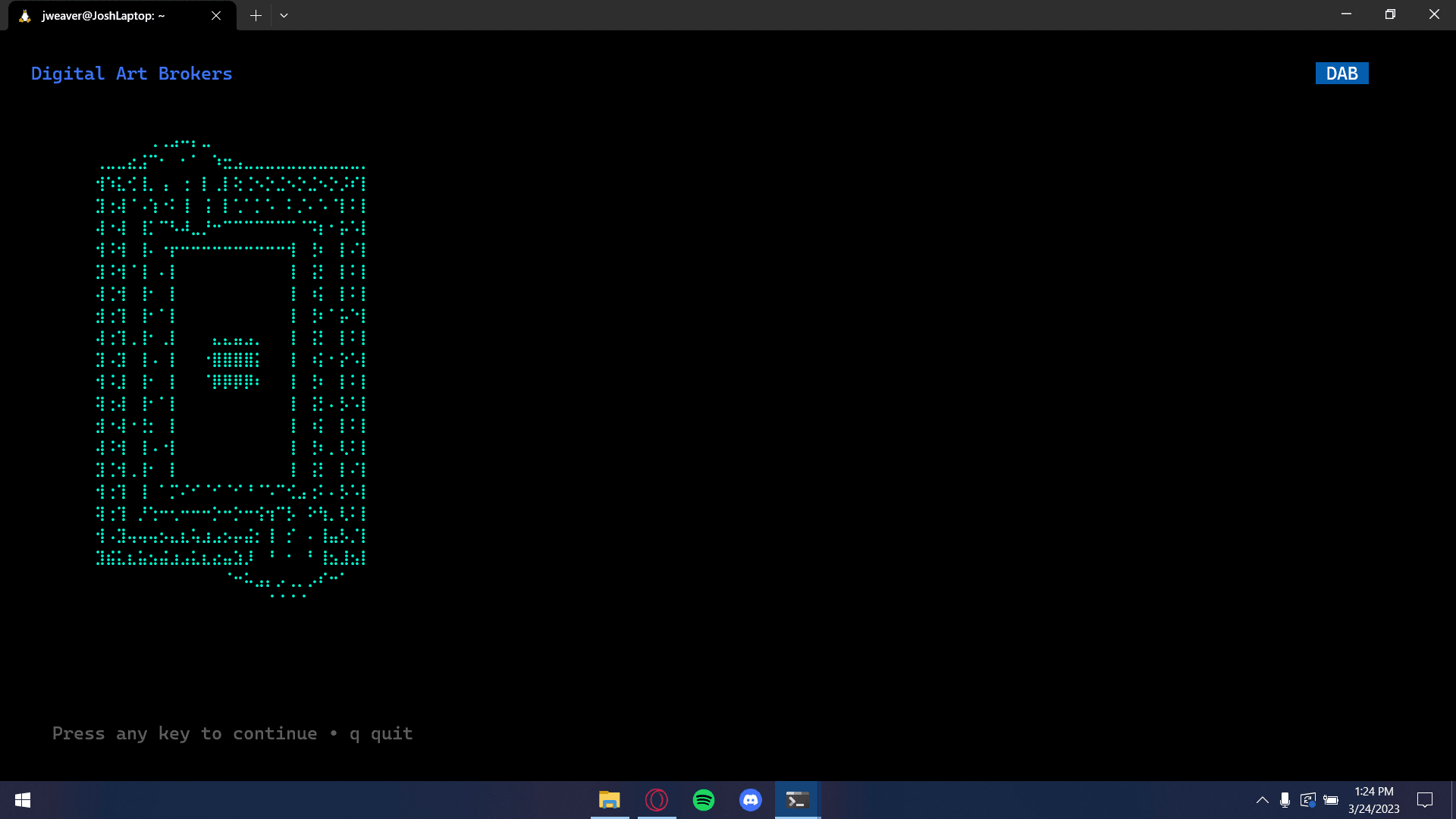1456x819 pixels.
Task: Open Spotify from the taskbar
Action: pos(704,800)
